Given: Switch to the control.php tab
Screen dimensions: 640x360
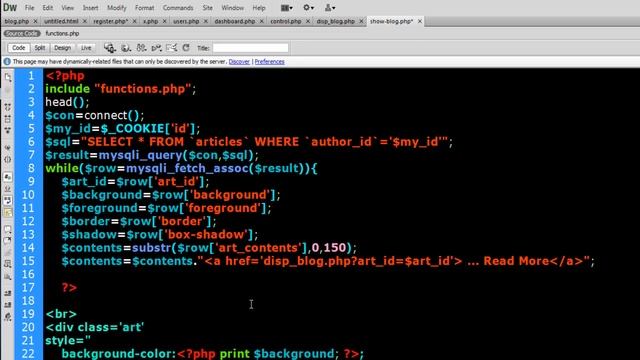Looking at the screenshot, I should coord(286,21).
